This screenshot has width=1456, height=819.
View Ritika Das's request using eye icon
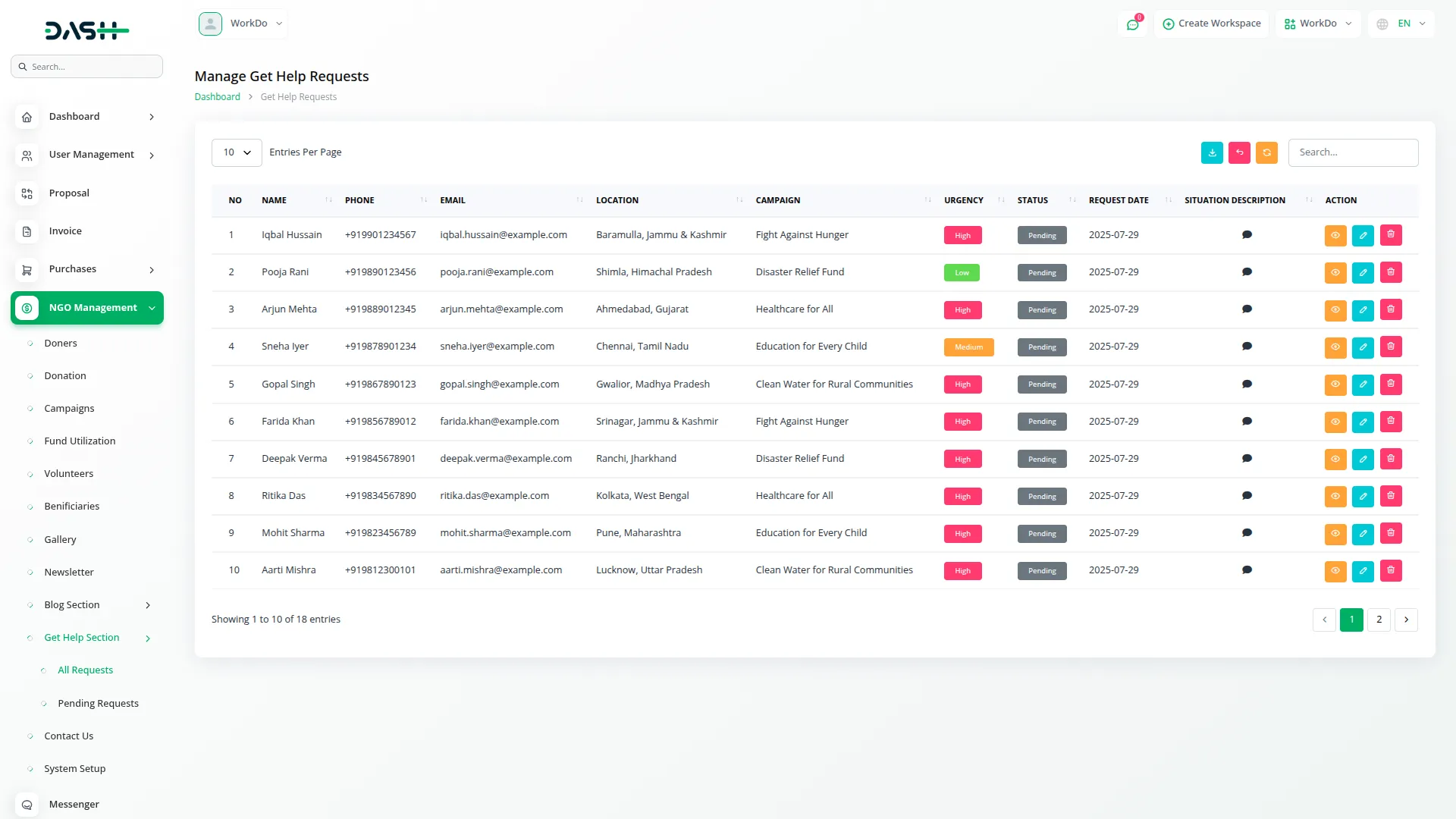pyautogui.click(x=1335, y=496)
